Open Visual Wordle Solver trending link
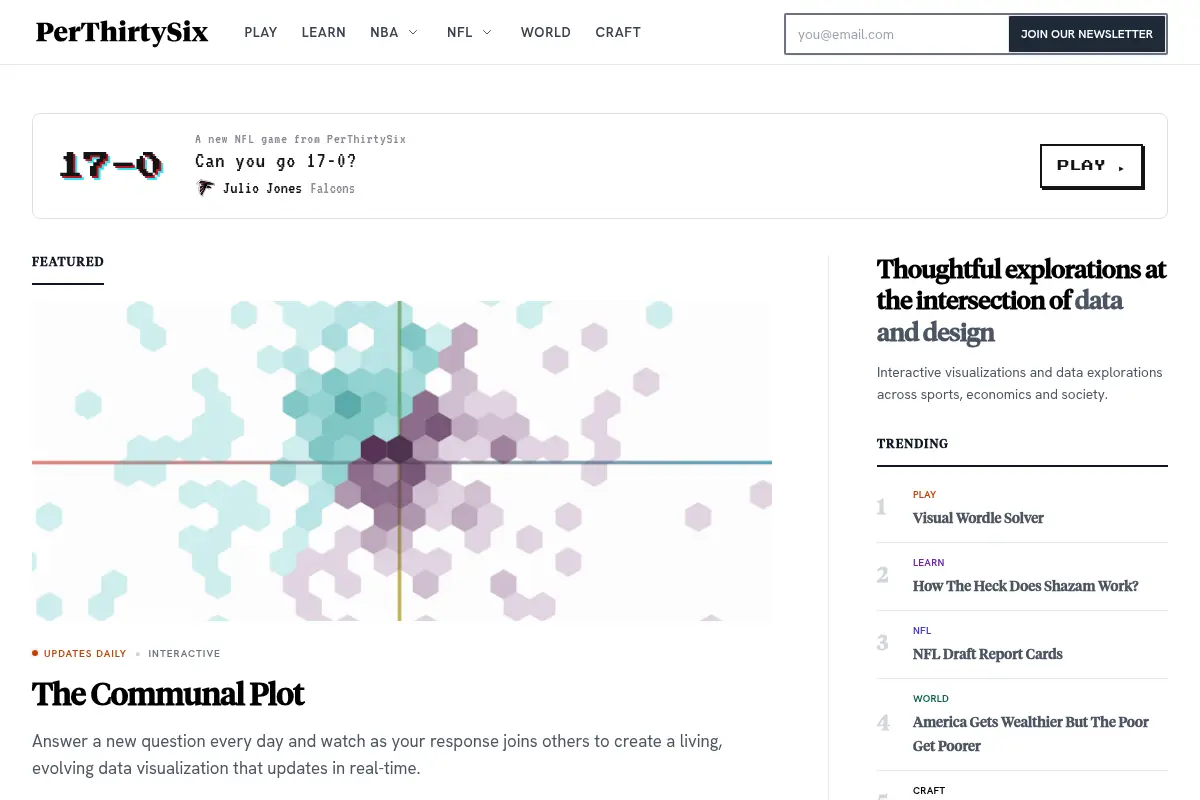1200x800 pixels. pyautogui.click(x=978, y=518)
